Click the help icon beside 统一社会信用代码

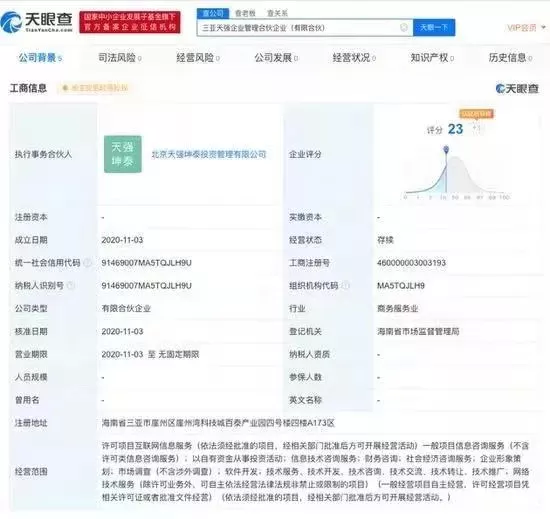tap(88, 263)
